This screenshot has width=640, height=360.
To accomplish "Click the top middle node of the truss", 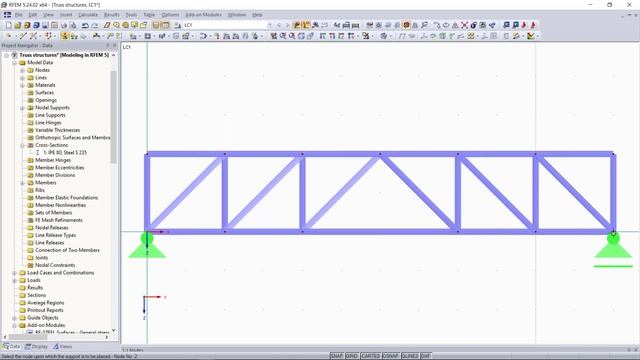I will click(380, 154).
